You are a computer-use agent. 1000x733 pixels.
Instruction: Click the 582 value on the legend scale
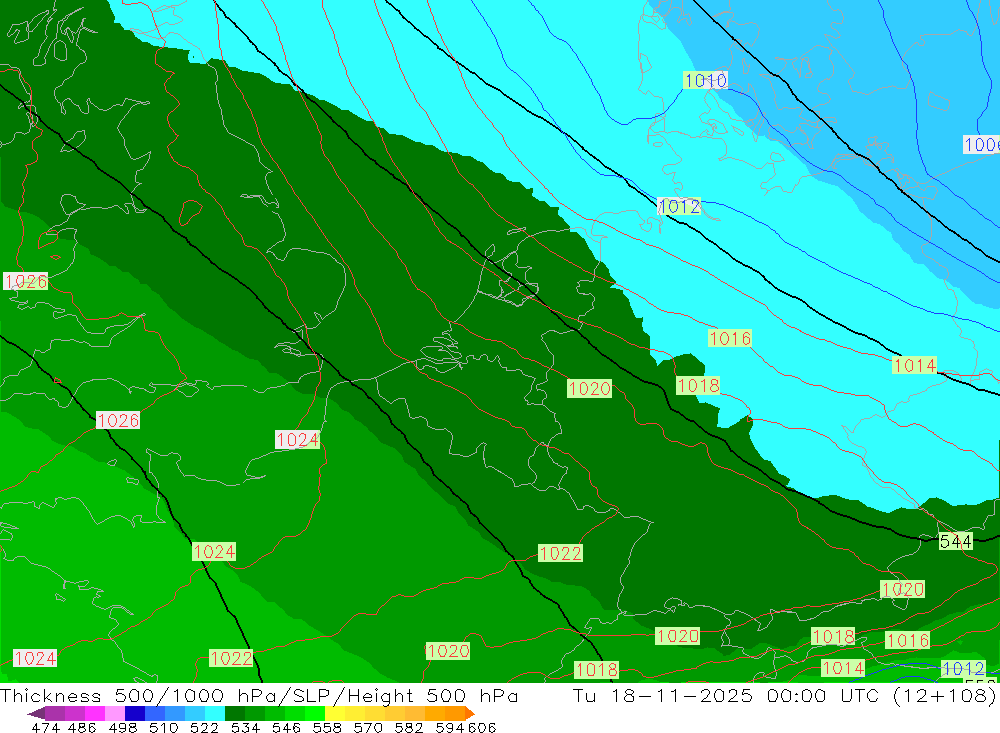click(x=408, y=727)
